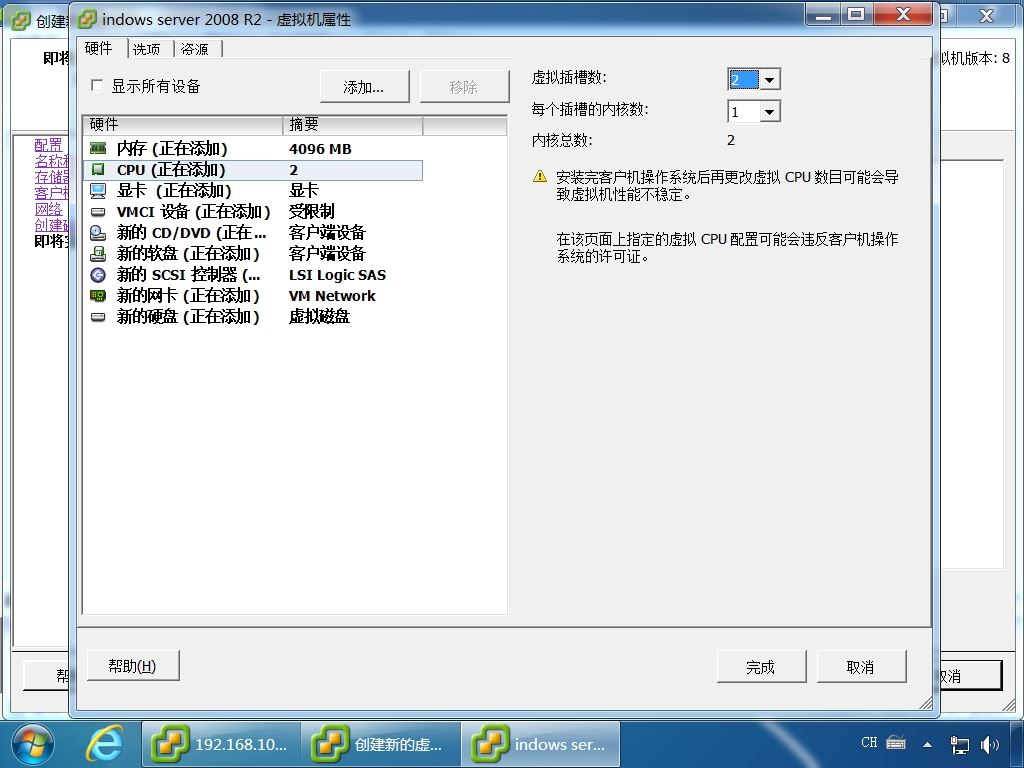Open the 每个插槽的内核数 dropdown
1024x768 pixels.
770,112
